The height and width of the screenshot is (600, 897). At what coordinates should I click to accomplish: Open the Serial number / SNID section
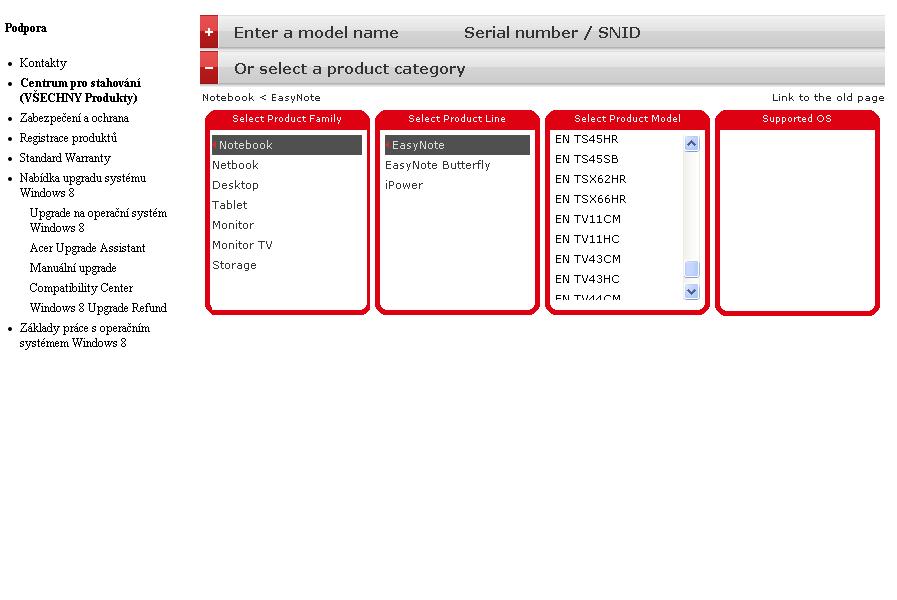point(552,33)
